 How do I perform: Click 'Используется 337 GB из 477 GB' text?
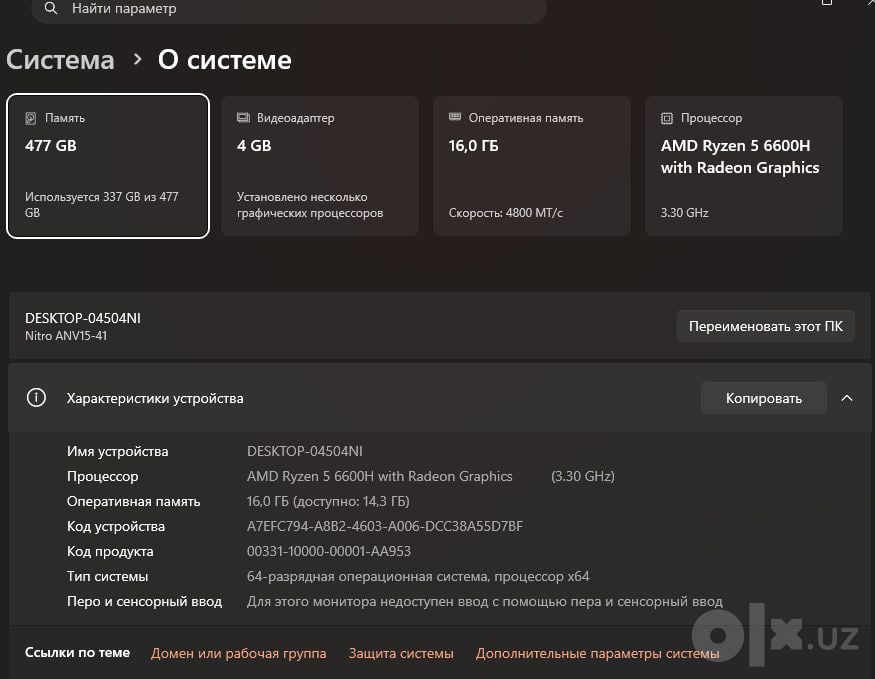click(102, 205)
